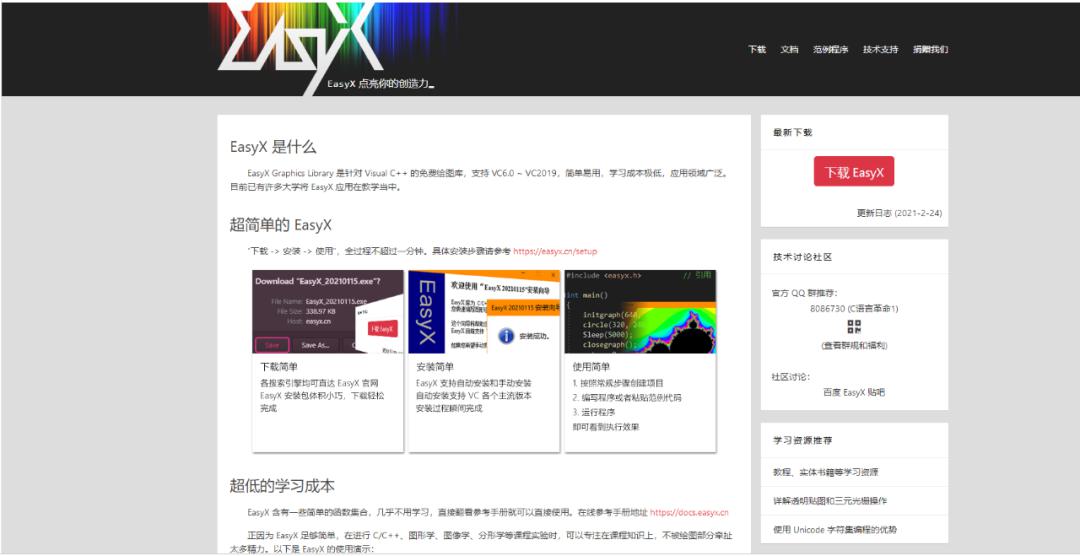Click the EasyX 是什么 heading
Screen dimensions: 1080x556
coord(273,147)
